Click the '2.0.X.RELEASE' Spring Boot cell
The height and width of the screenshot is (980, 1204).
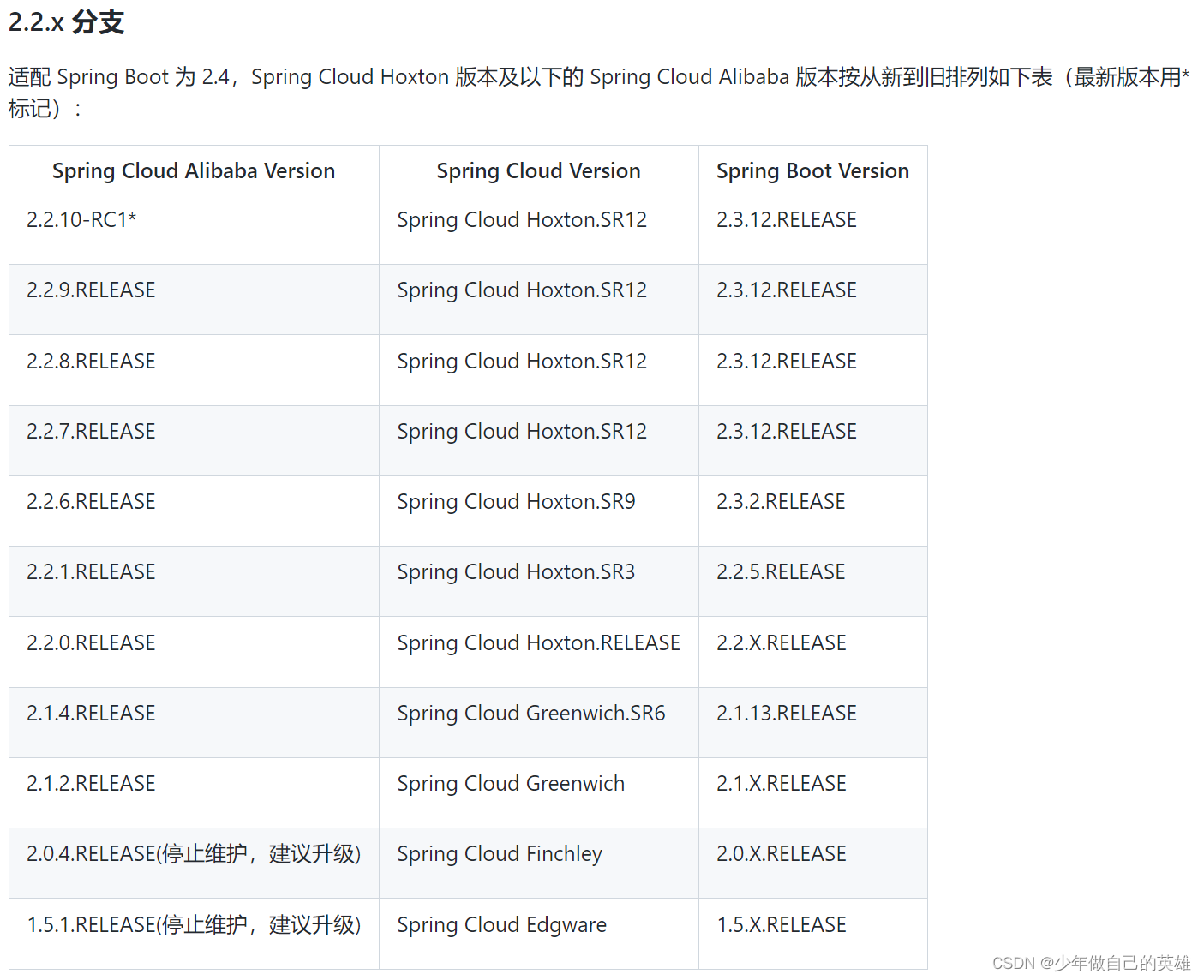click(813, 863)
